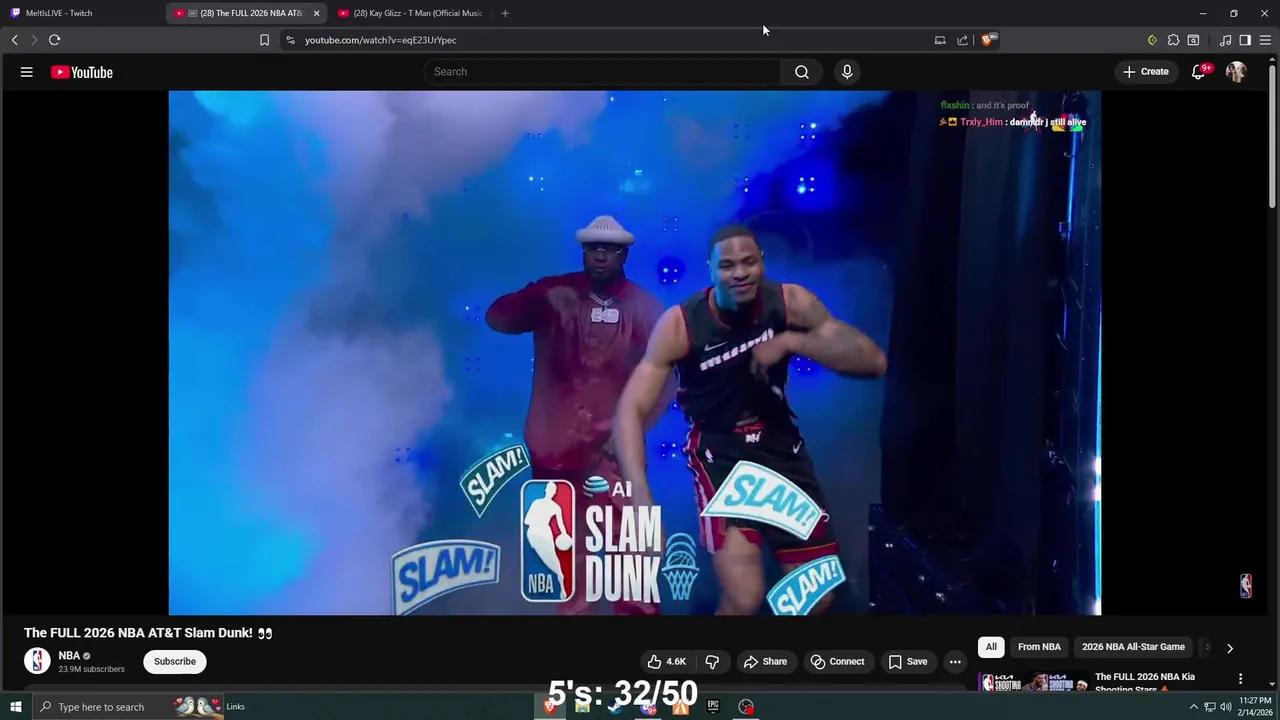Click the video player to pause
This screenshot has width=1280, height=720.
[x=634, y=353]
